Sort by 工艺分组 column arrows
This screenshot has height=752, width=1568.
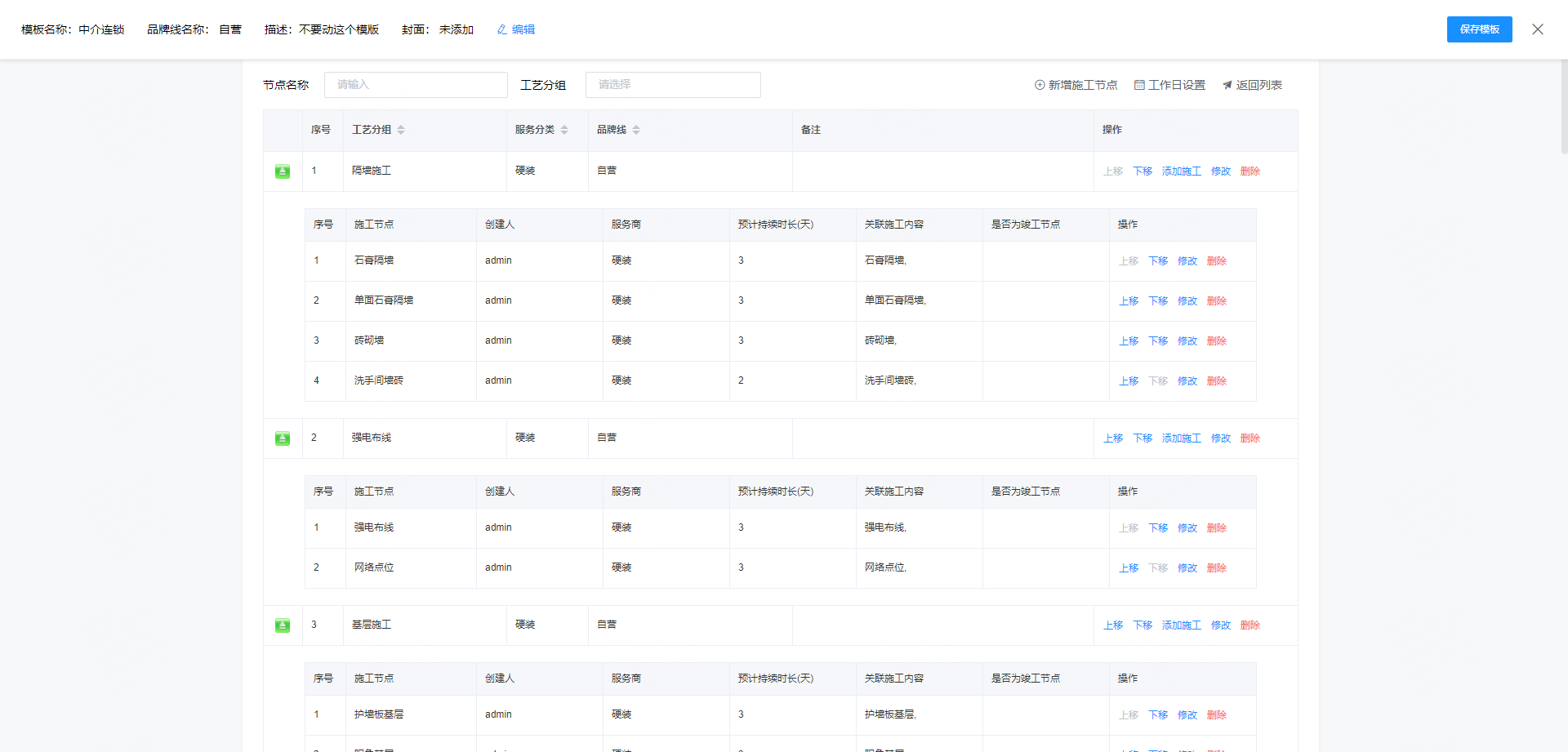pos(401,130)
